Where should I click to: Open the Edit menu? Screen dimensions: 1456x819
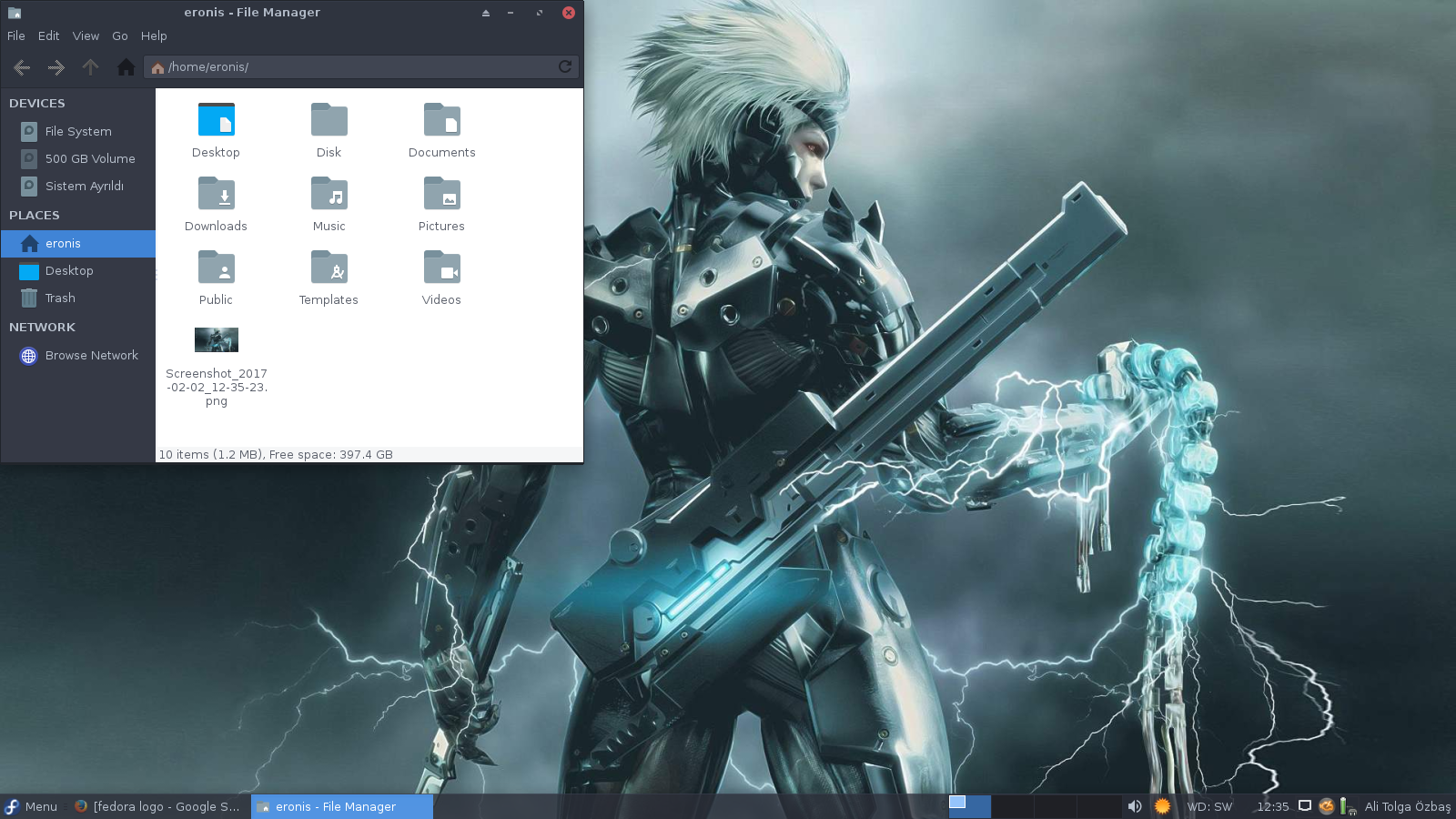pos(49,35)
